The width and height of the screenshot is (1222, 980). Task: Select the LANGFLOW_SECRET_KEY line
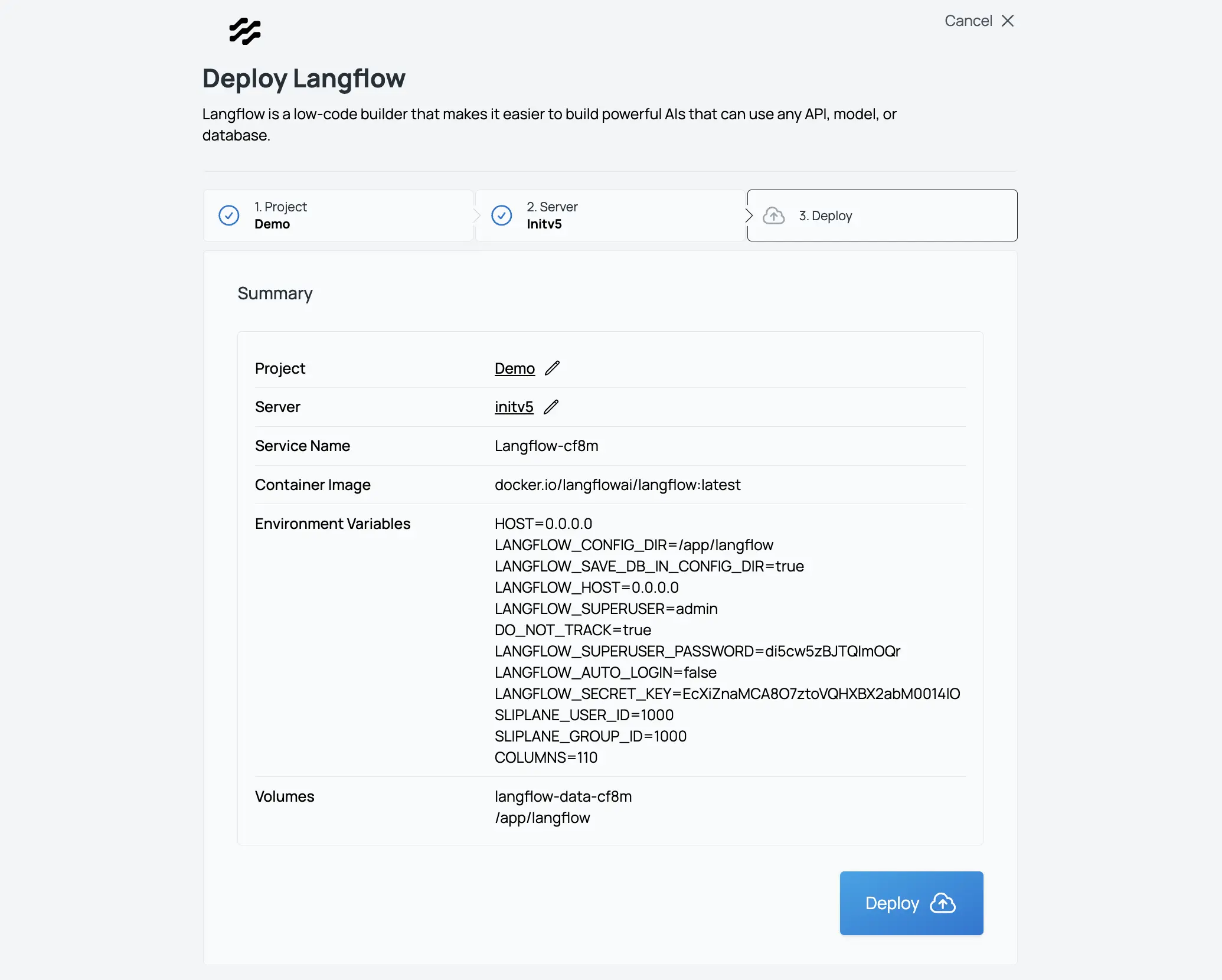(728, 694)
